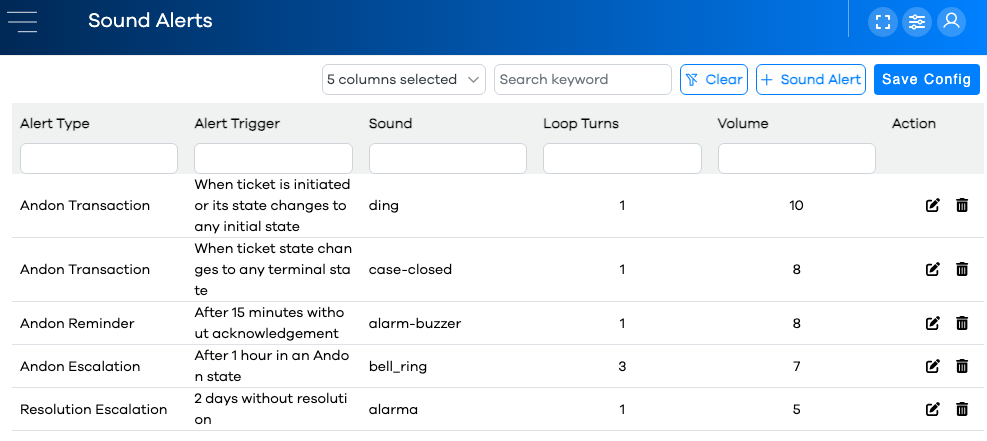987x441 pixels.
Task: Sort by Alert Type column header
Action: point(55,123)
